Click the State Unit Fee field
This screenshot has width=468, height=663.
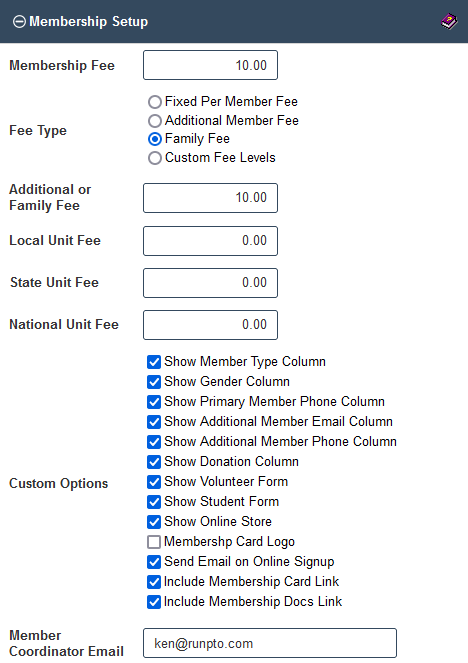[210, 283]
